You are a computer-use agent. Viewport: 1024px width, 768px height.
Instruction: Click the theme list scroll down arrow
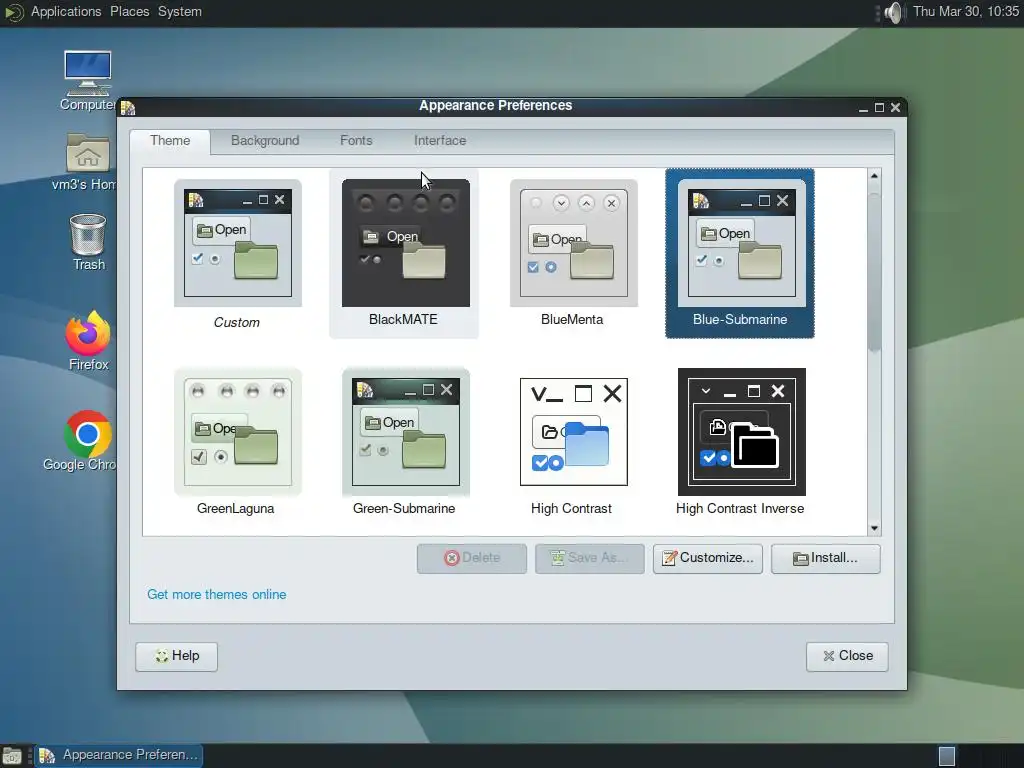(x=874, y=528)
